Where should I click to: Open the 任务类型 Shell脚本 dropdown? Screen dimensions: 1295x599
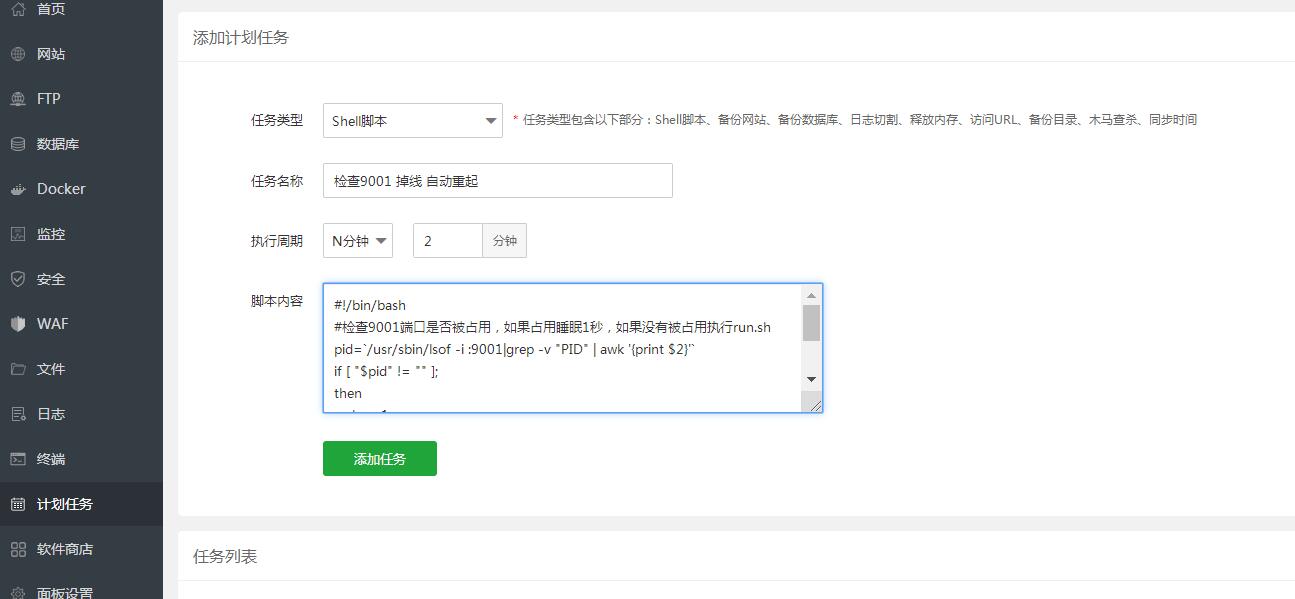[413, 121]
